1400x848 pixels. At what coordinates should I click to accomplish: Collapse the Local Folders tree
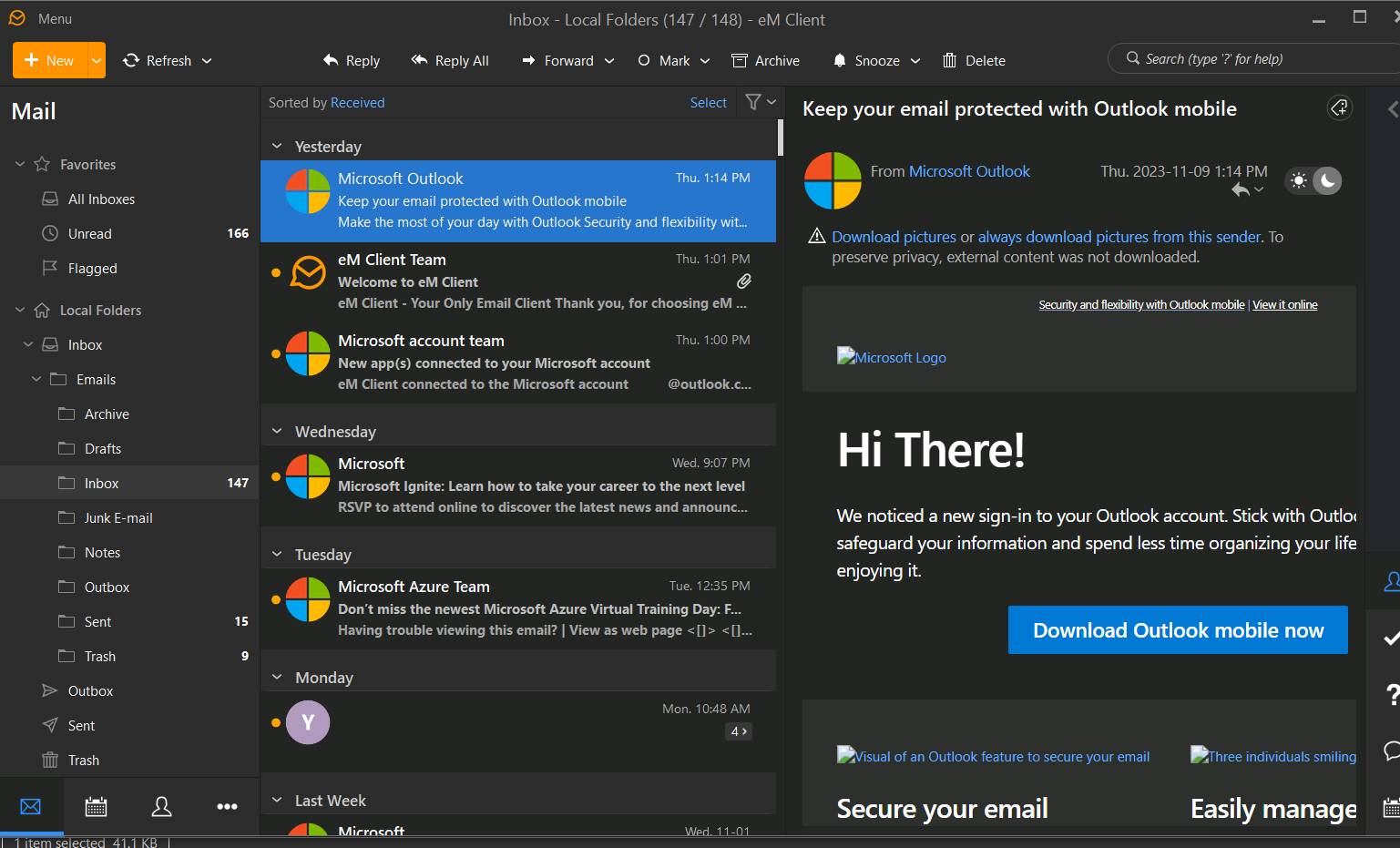point(19,310)
